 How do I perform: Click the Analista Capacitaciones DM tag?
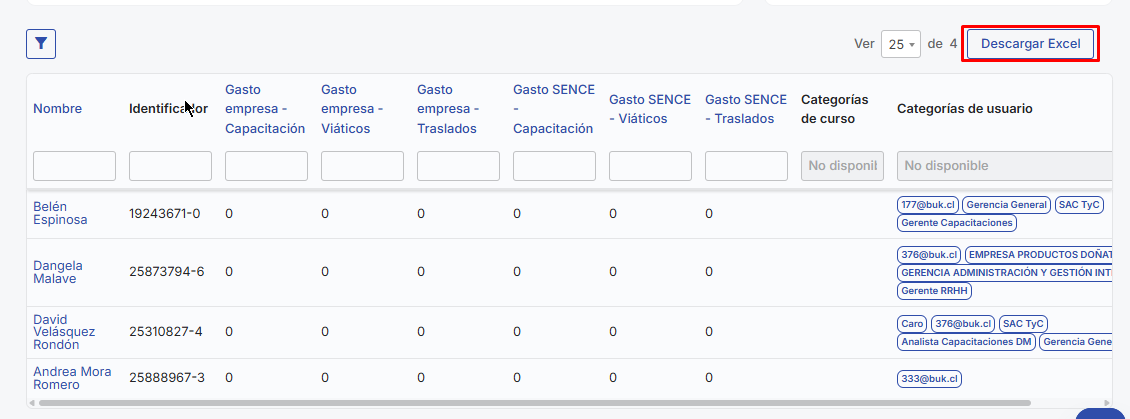point(966,342)
